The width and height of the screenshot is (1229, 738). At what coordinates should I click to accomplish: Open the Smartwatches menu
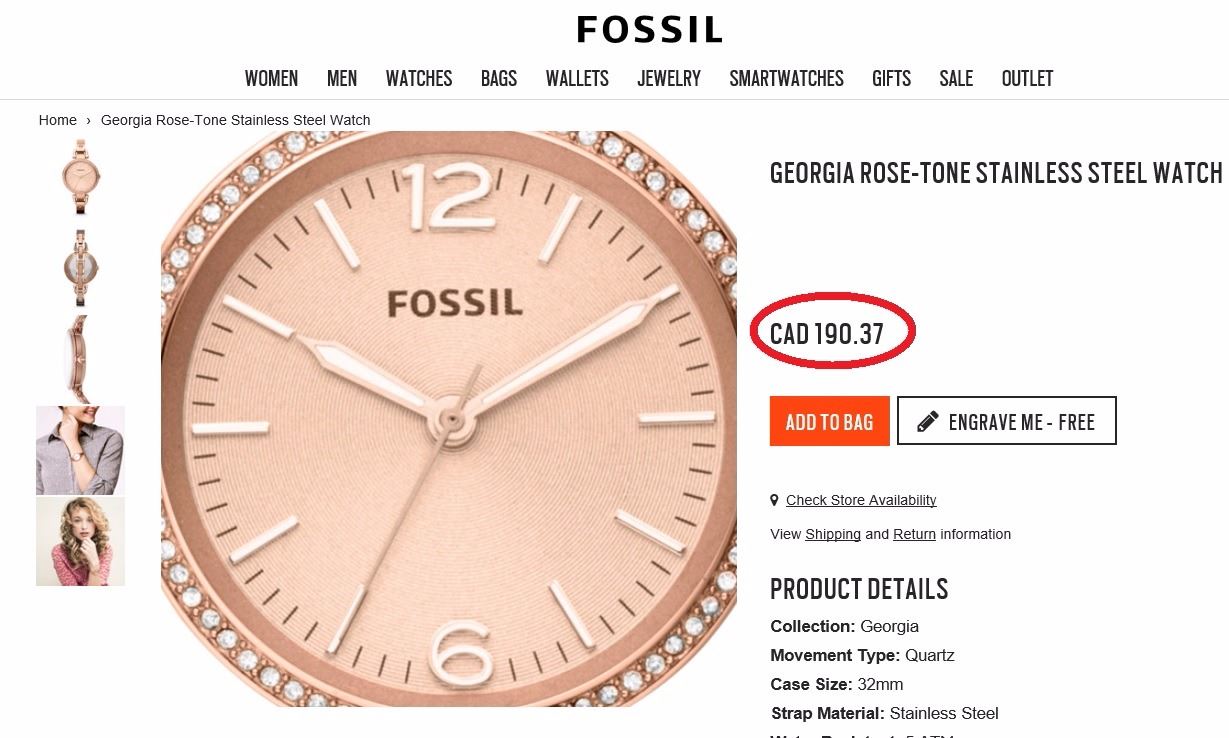click(x=786, y=78)
